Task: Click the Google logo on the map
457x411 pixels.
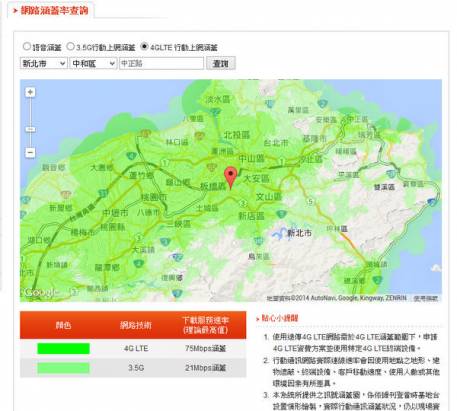Action: [x=39, y=292]
